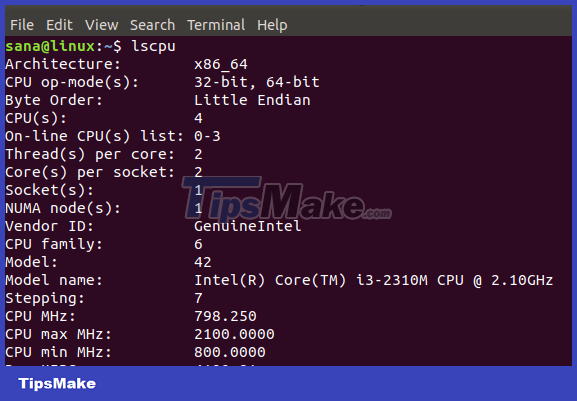
Task: Open the View menu
Action: [101, 25]
